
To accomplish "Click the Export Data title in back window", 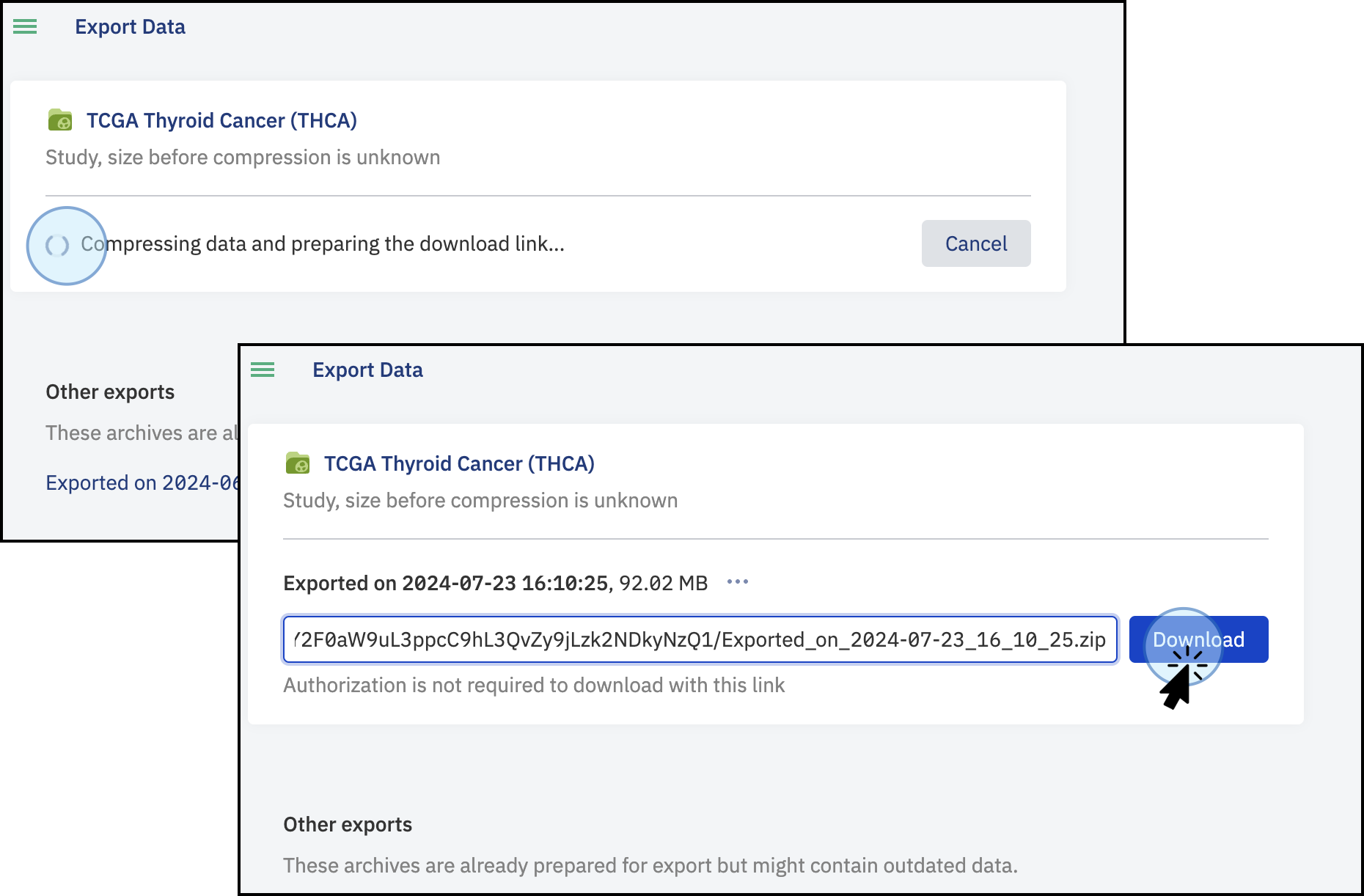I will [130, 27].
